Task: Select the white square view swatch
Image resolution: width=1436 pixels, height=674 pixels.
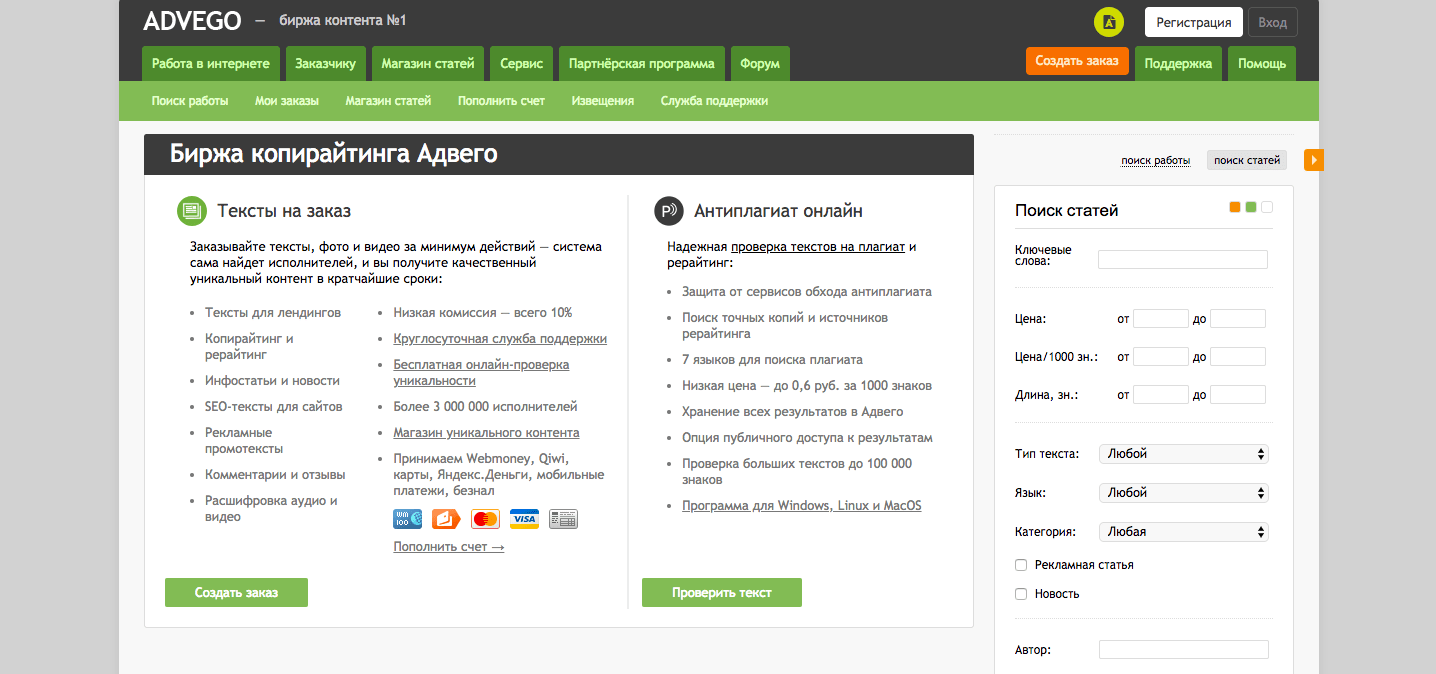Action: tap(1267, 207)
